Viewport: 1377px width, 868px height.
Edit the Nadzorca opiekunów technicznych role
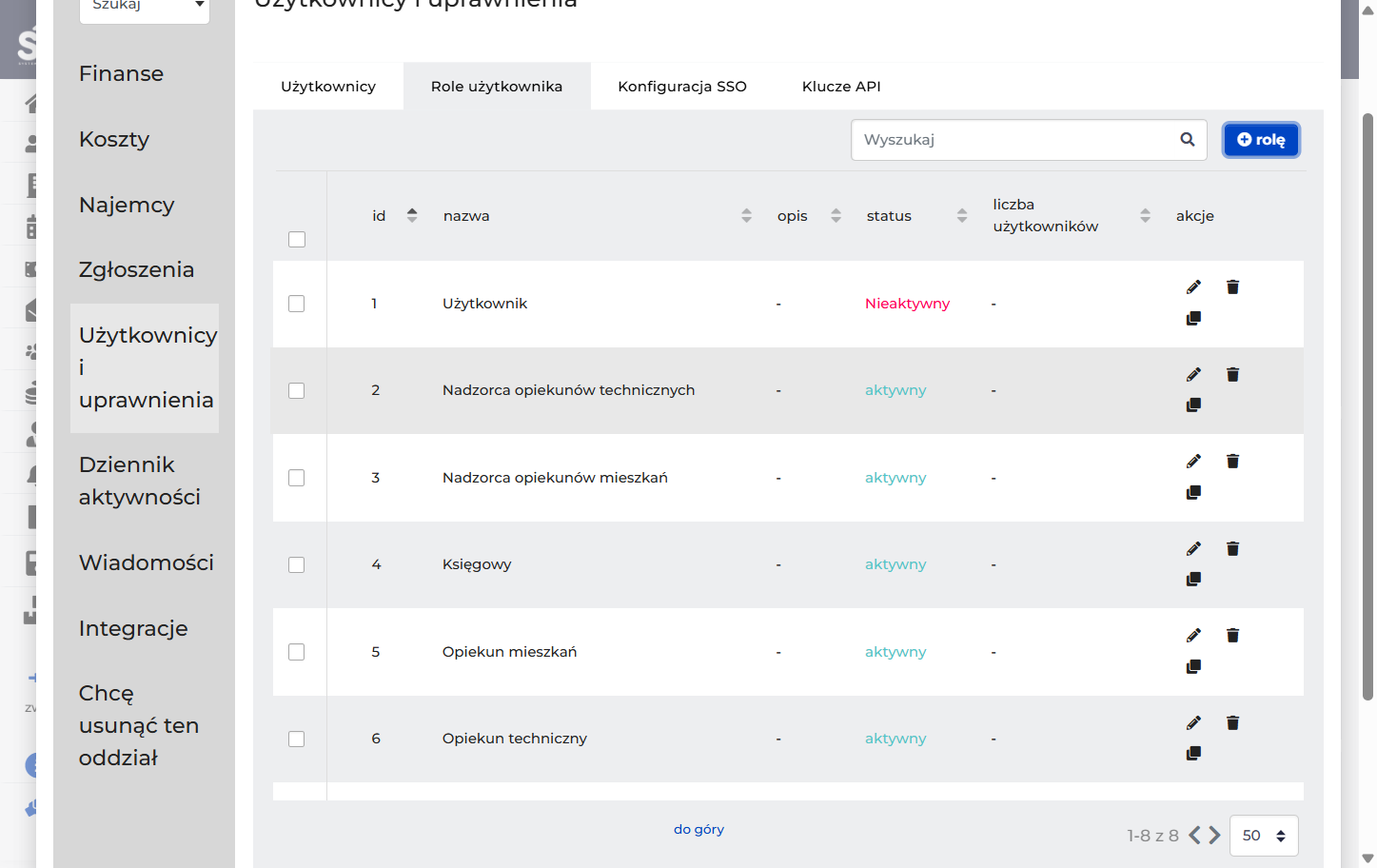coord(1193,375)
